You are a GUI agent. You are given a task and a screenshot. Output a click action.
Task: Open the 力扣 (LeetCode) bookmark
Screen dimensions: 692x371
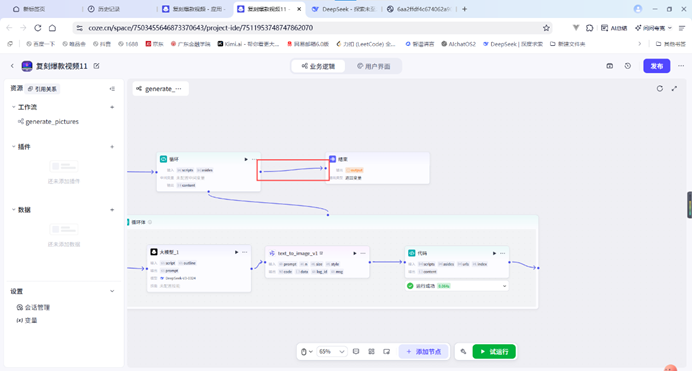[x=366, y=44]
